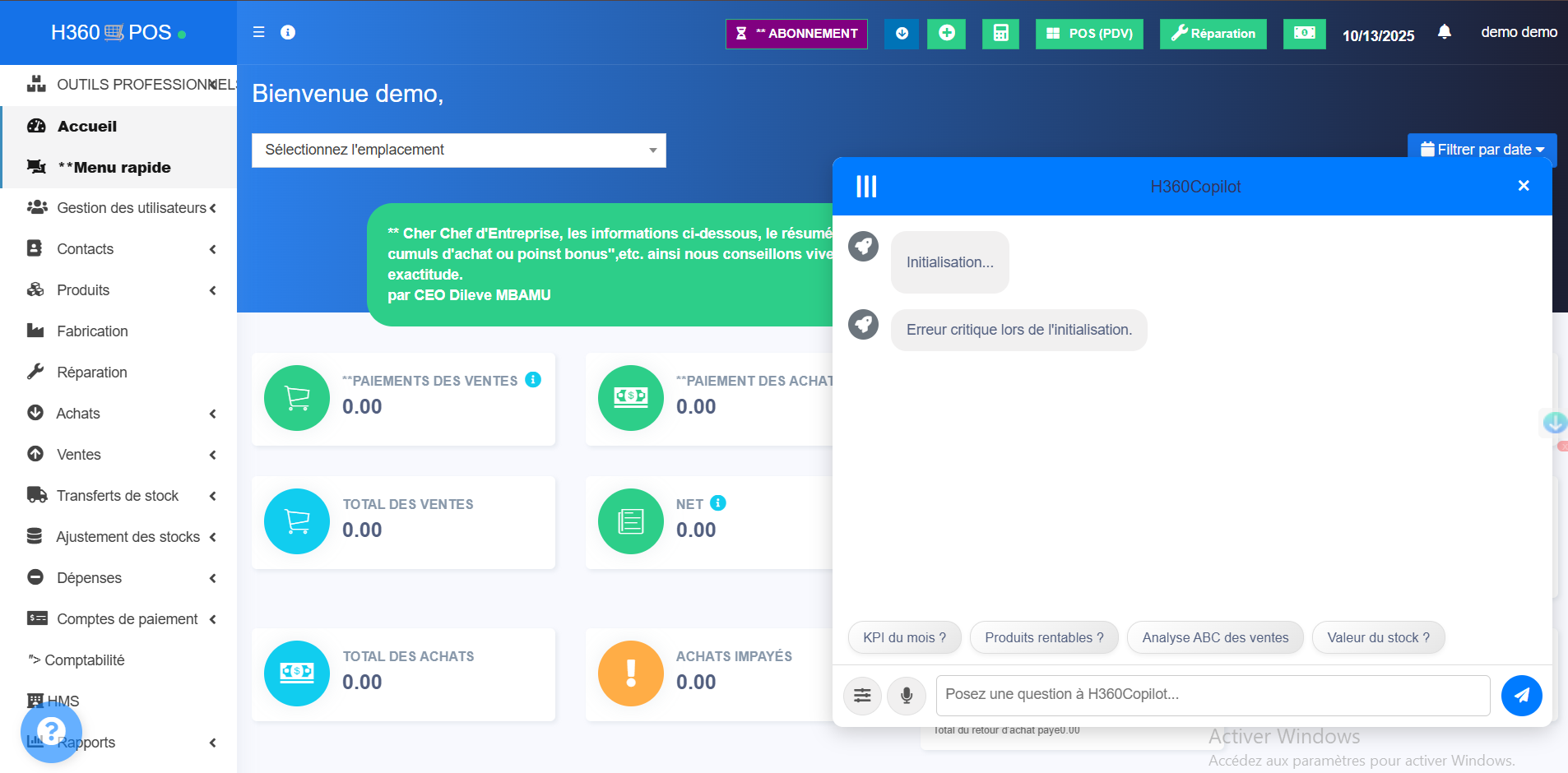Click the Copilot question input field
Viewport: 1568px width, 773px height.
1212,696
